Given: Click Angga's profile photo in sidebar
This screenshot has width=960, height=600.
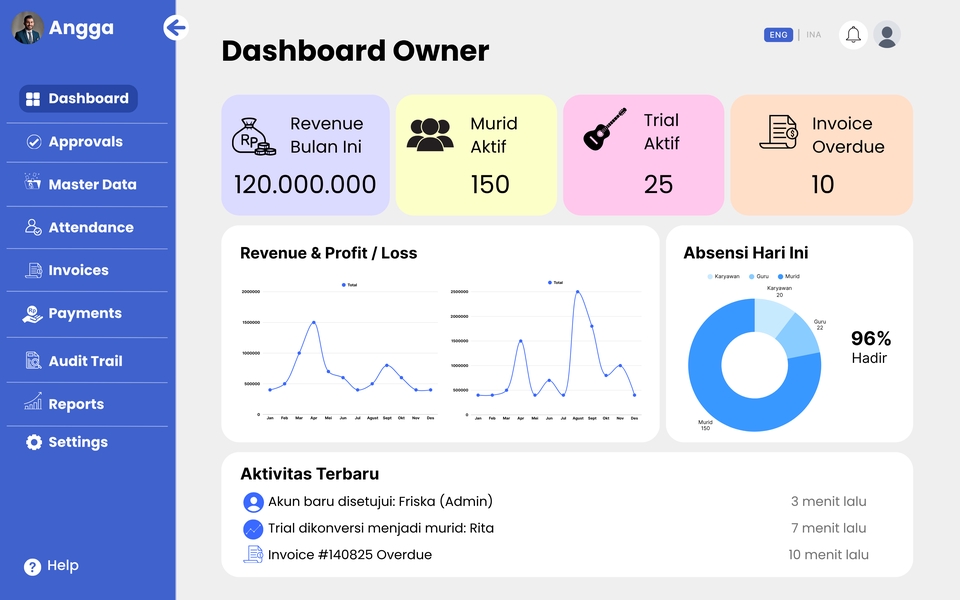Looking at the screenshot, I should point(27,28).
